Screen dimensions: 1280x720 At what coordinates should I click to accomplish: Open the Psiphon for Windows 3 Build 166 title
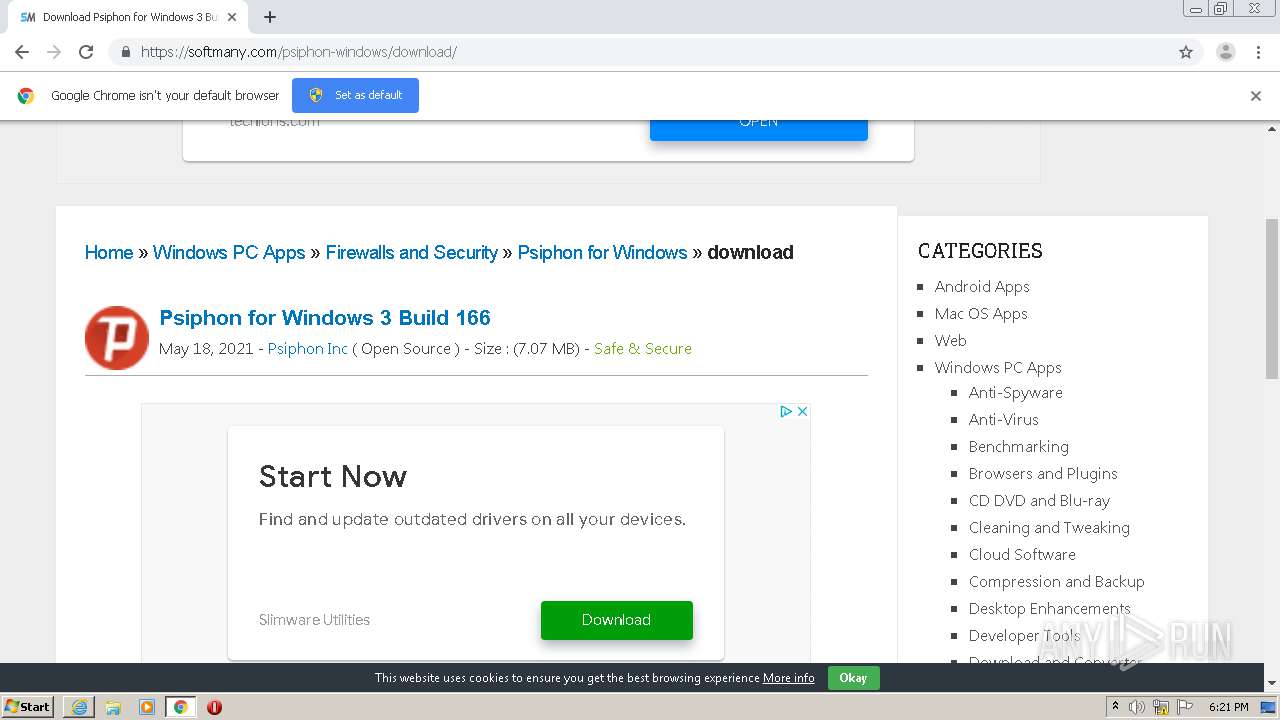325,318
